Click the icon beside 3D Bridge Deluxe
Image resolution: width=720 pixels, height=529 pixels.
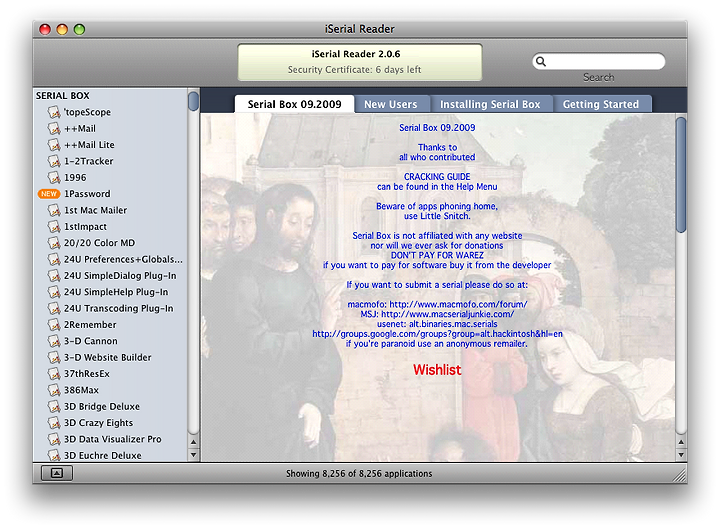click(54, 406)
